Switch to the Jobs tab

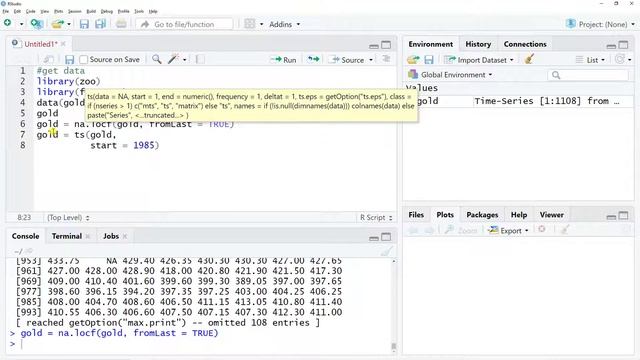tap(111, 236)
